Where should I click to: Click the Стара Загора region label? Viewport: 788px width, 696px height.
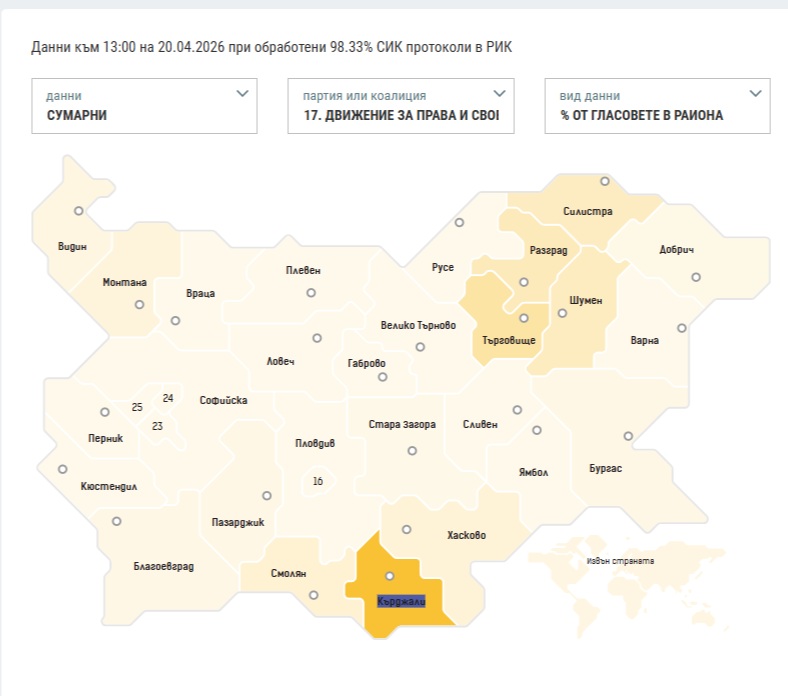click(x=401, y=424)
